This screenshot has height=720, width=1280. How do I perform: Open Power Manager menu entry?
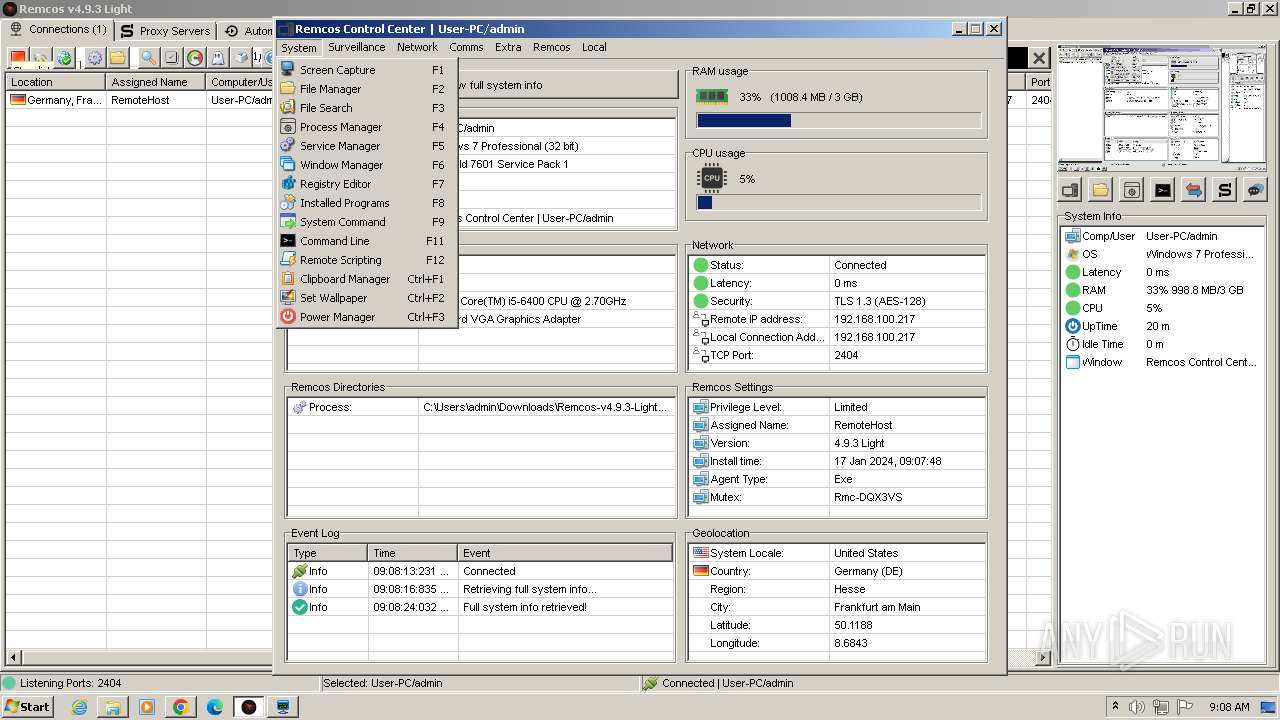tap(367, 317)
